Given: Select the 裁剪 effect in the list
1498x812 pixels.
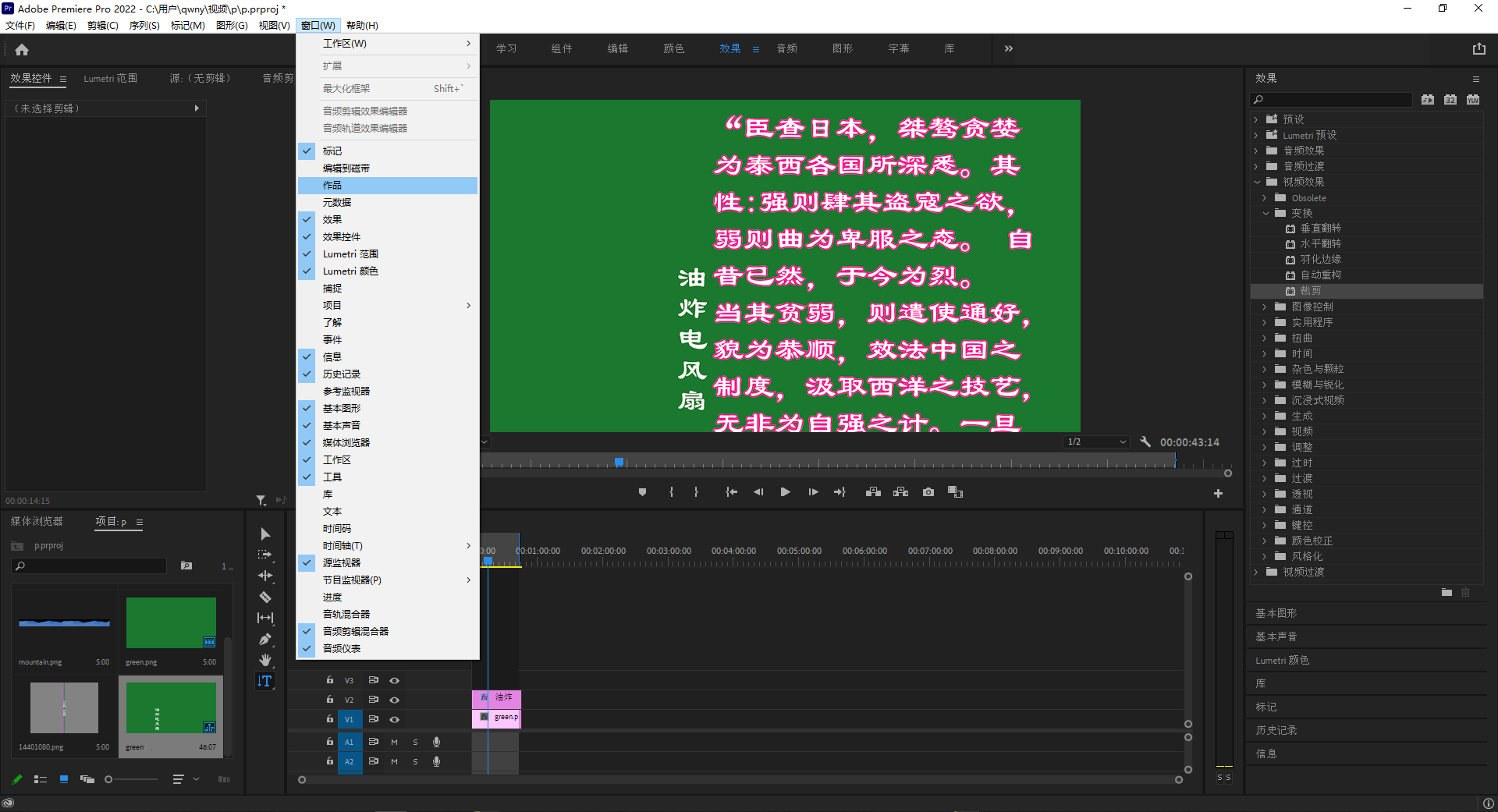Looking at the screenshot, I should (1311, 291).
